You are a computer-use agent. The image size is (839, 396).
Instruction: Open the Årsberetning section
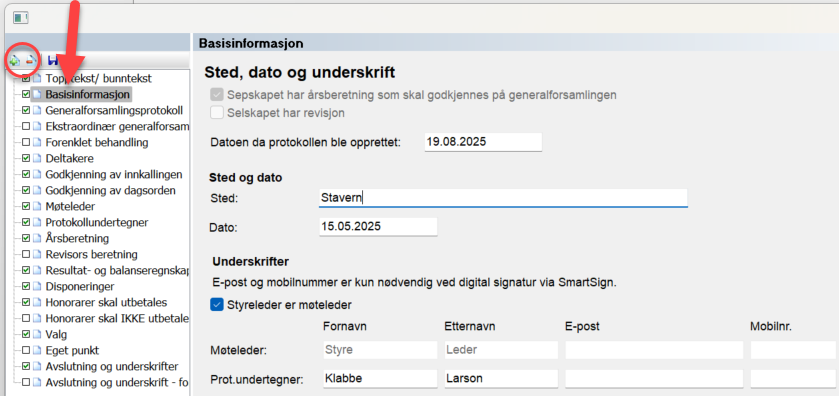pos(77,238)
